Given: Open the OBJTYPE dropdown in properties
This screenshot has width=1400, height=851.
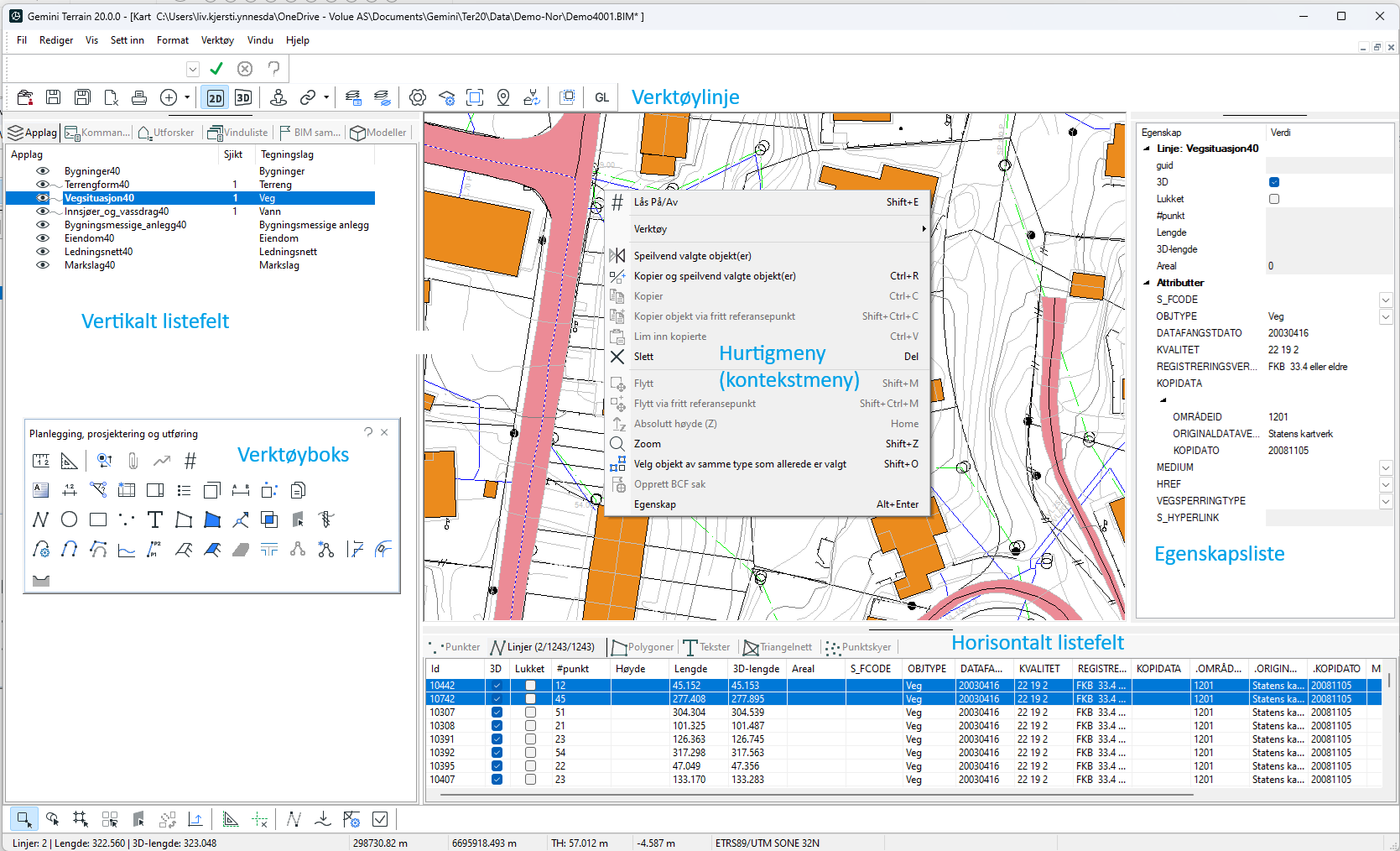Looking at the screenshot, I should (1385, 316).
